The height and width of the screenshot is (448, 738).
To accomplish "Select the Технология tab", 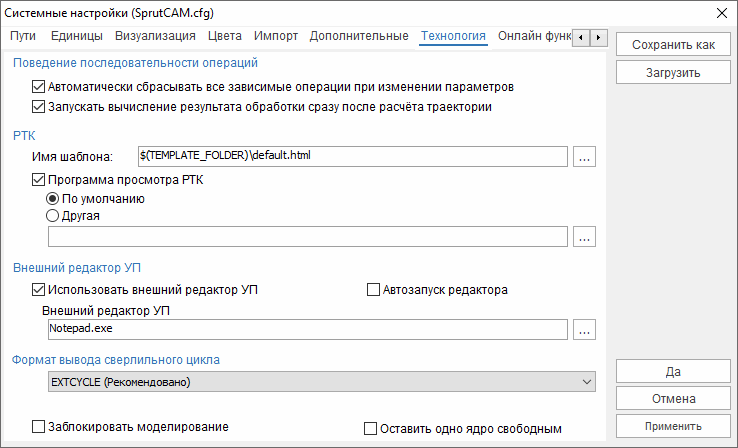I will 453,36.
